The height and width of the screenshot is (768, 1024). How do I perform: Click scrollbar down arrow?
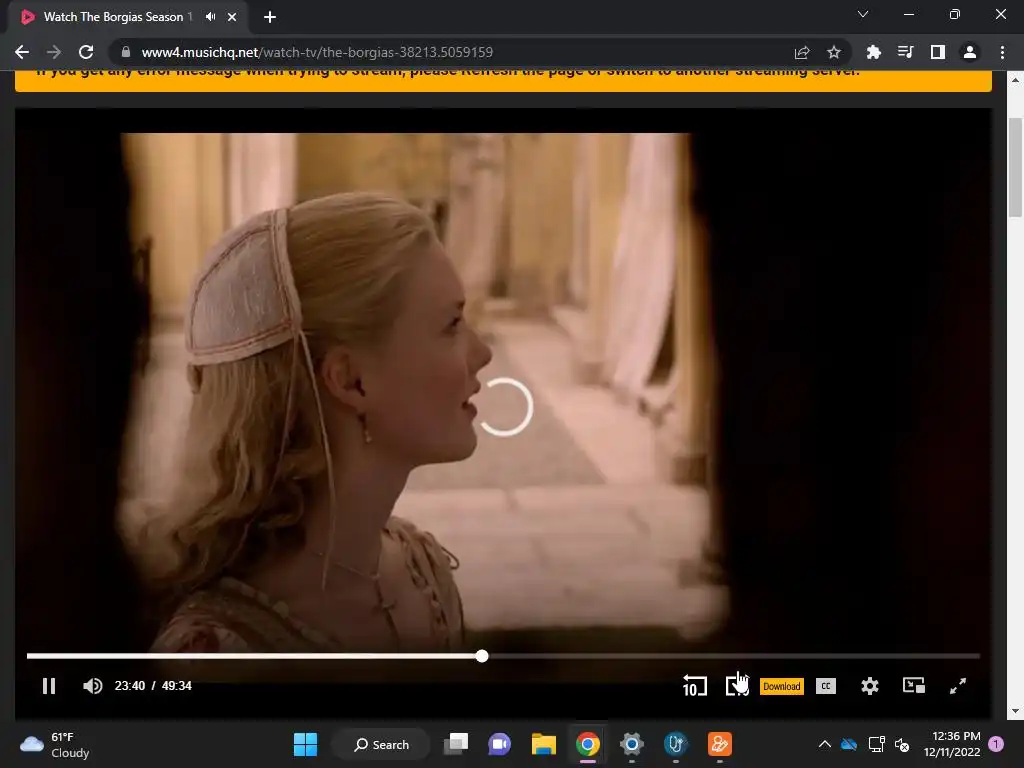click(x=1015, y=711)
